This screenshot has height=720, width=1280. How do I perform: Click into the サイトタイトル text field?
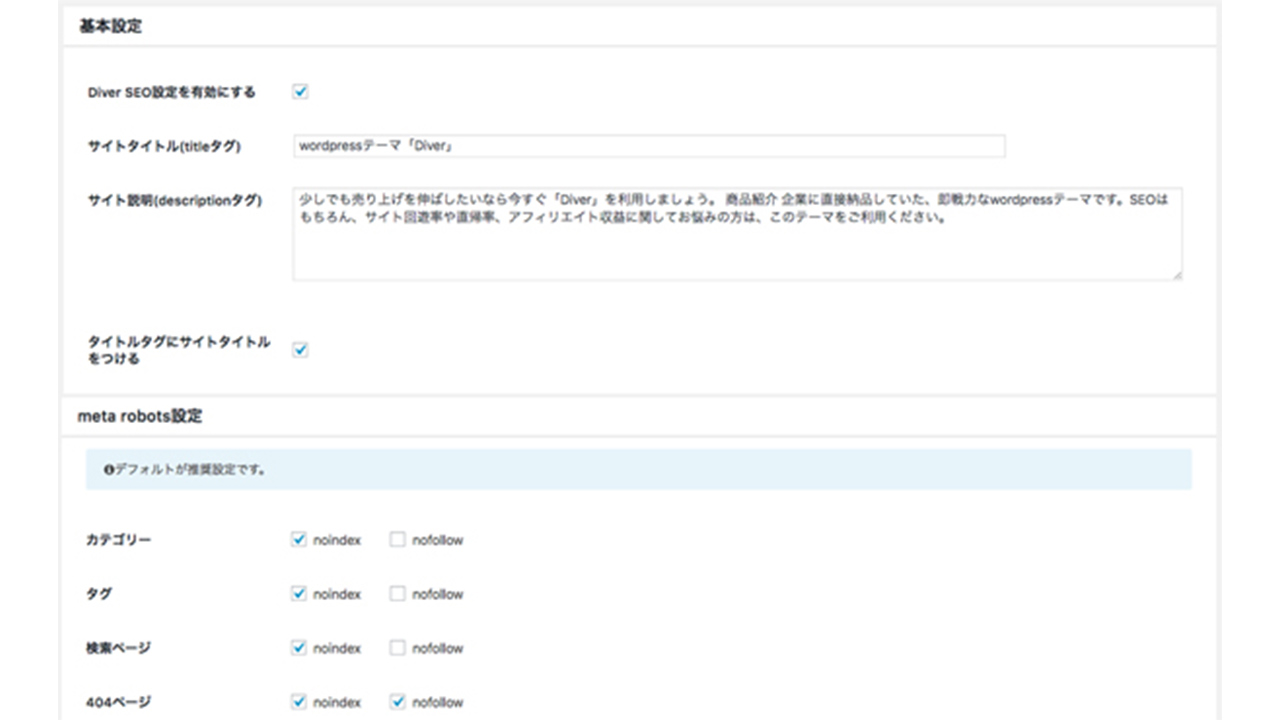(648, 146)
